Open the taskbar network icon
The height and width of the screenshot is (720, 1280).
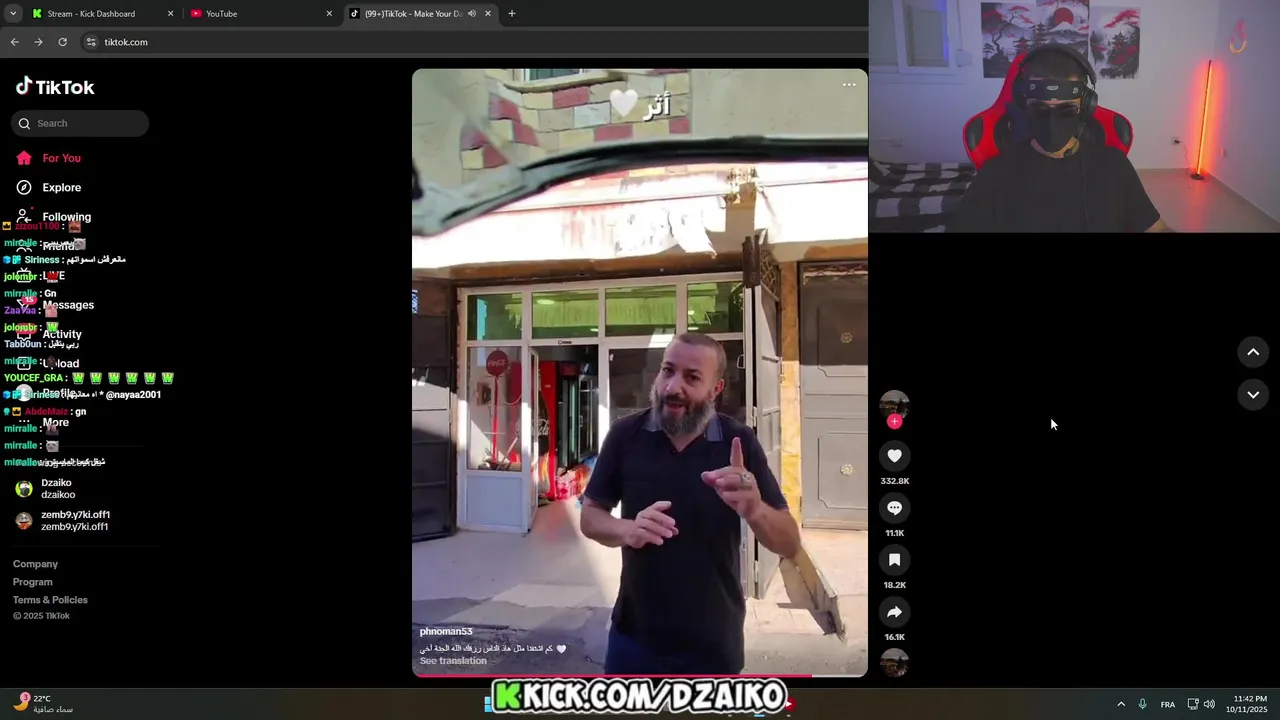point(1193,704)
